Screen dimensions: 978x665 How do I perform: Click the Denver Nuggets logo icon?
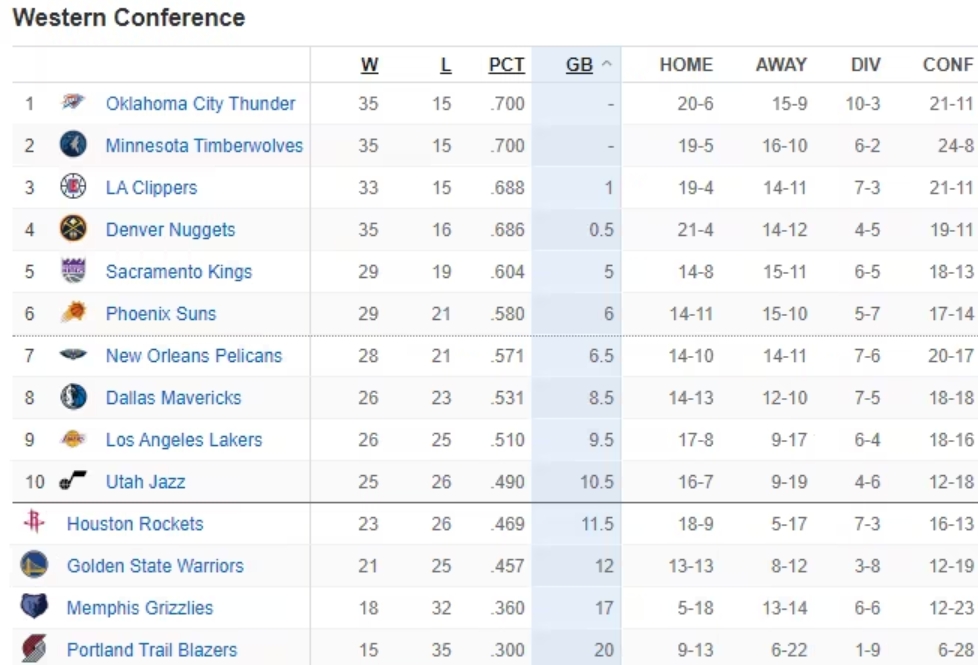(x=73, y=229)
